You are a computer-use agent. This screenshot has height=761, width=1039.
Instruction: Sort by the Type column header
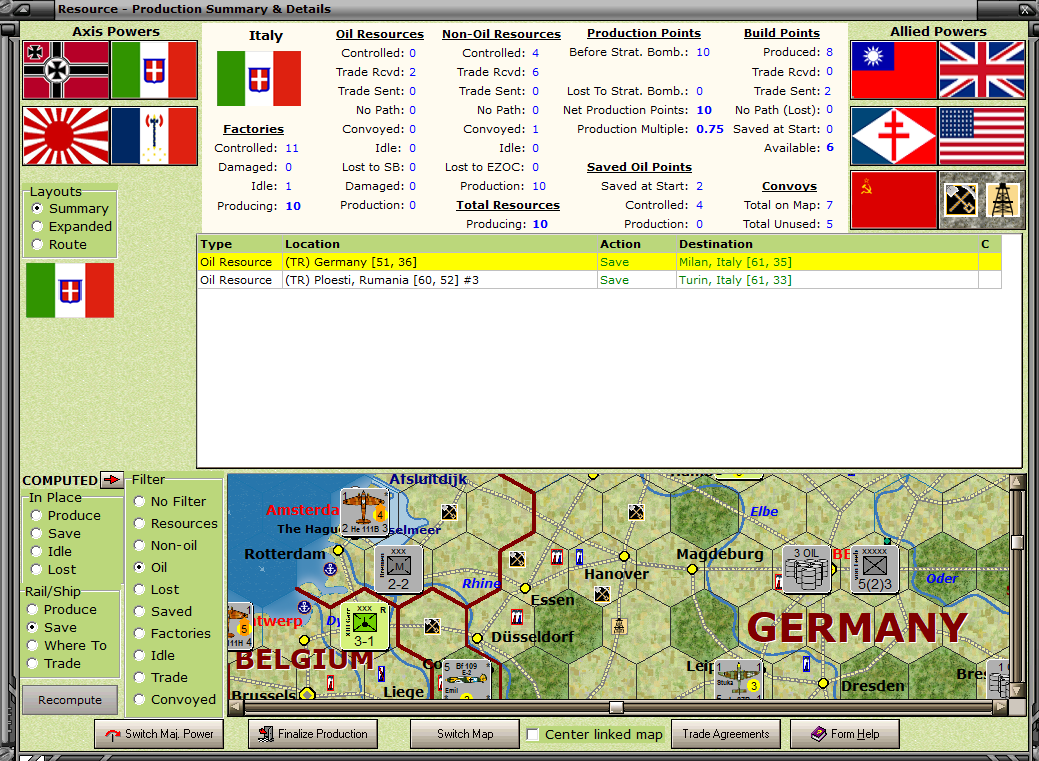click(x=240, y=244)
